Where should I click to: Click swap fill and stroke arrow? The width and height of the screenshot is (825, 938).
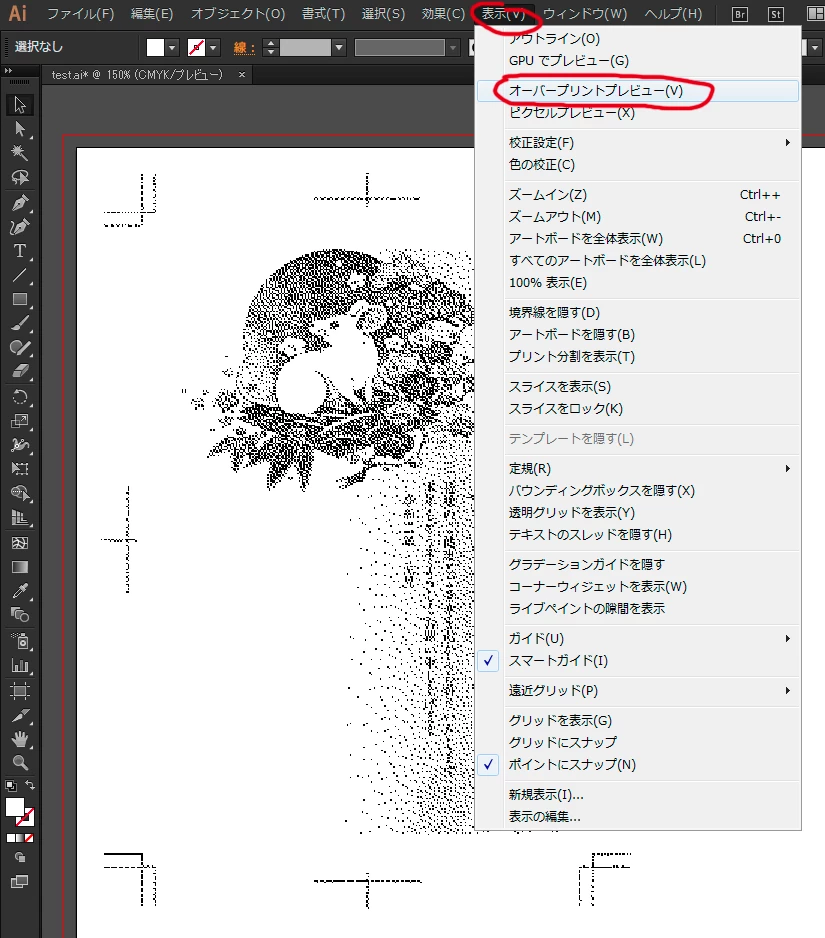coord(30,785)
